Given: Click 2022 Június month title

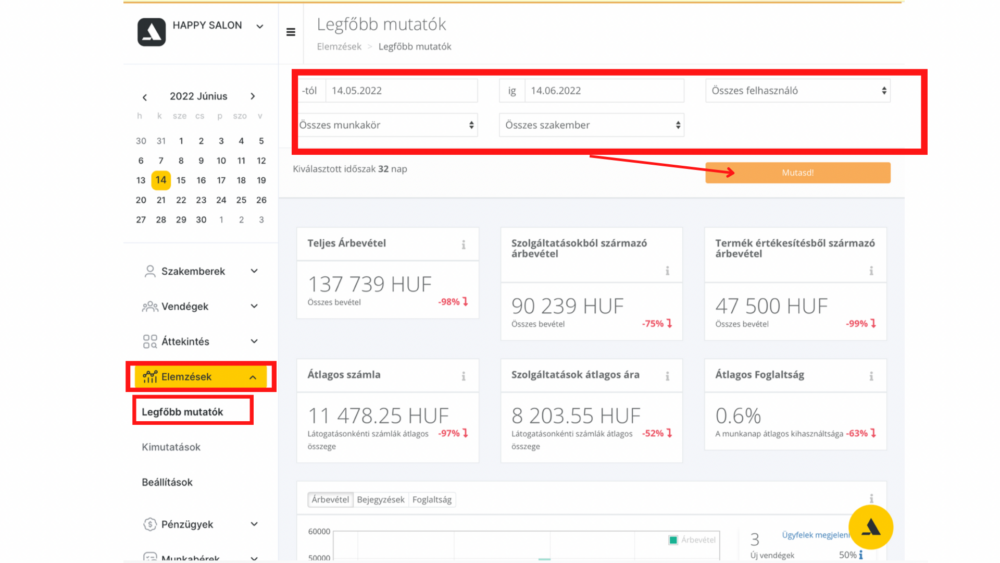Looking at the screenshot, I should pyautogui.click(x=198, y=96).
